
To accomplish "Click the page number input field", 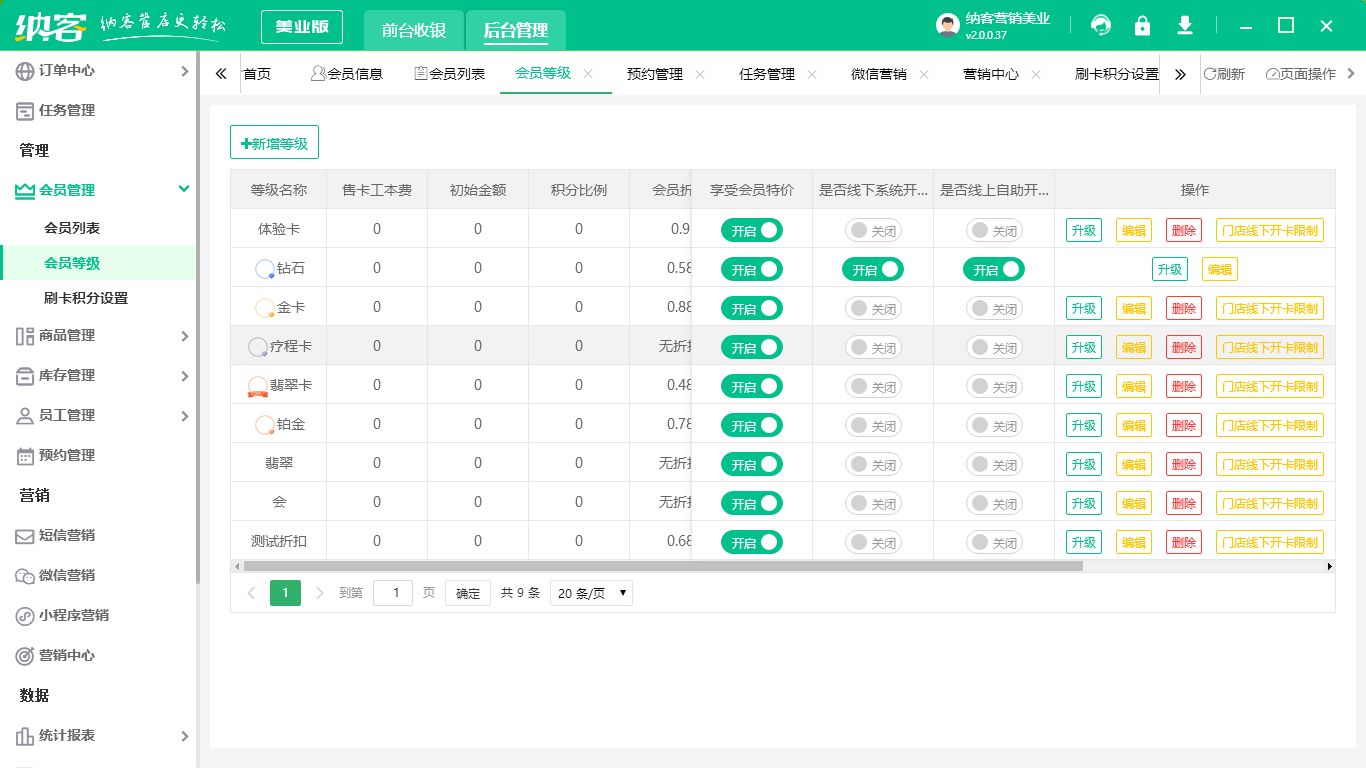I will pos(393,592).
